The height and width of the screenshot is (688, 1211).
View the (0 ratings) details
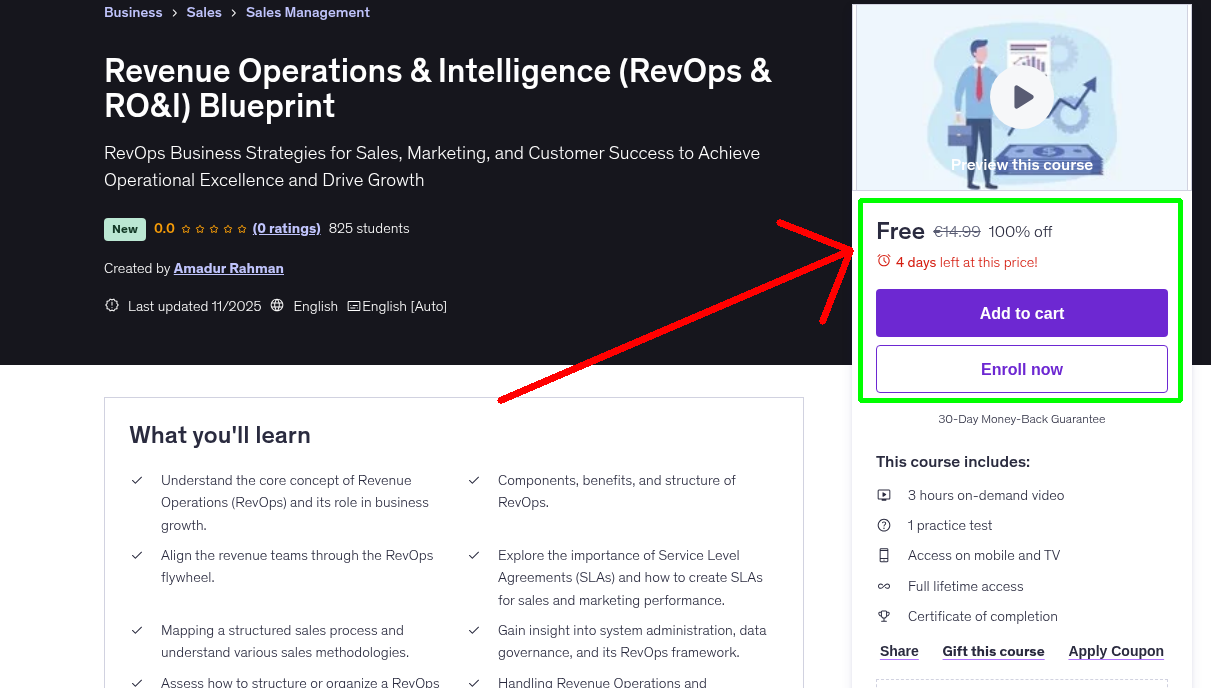[x=286, y=228]
